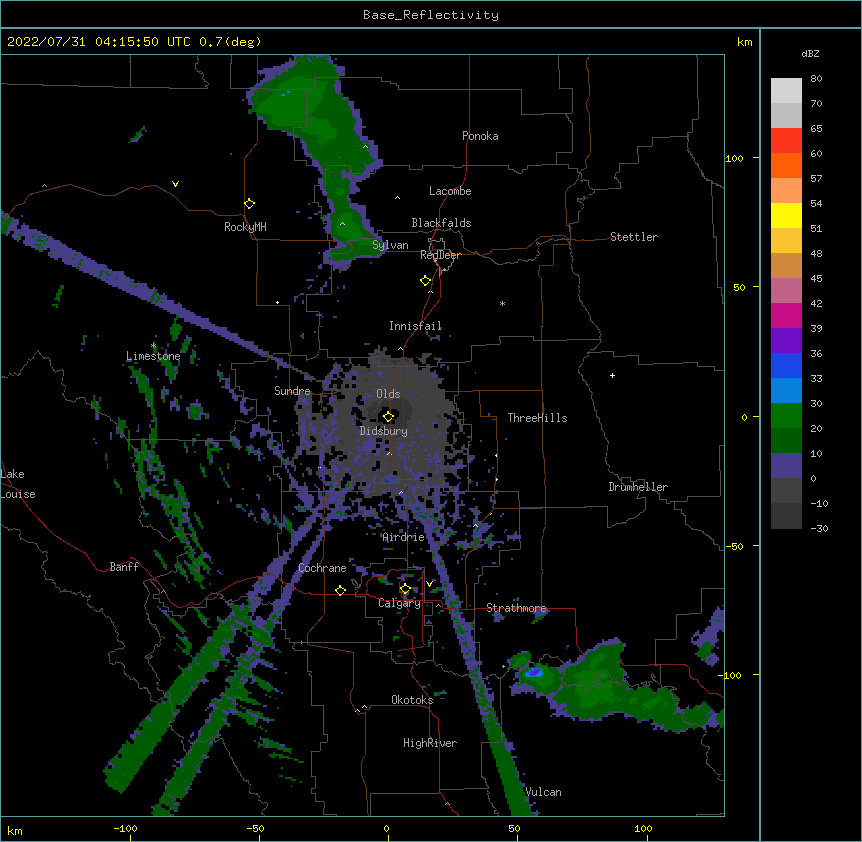The height and width of the screenshot is (842, 862).
Task: Click the Strathmore label
Action: coord(516,608)
